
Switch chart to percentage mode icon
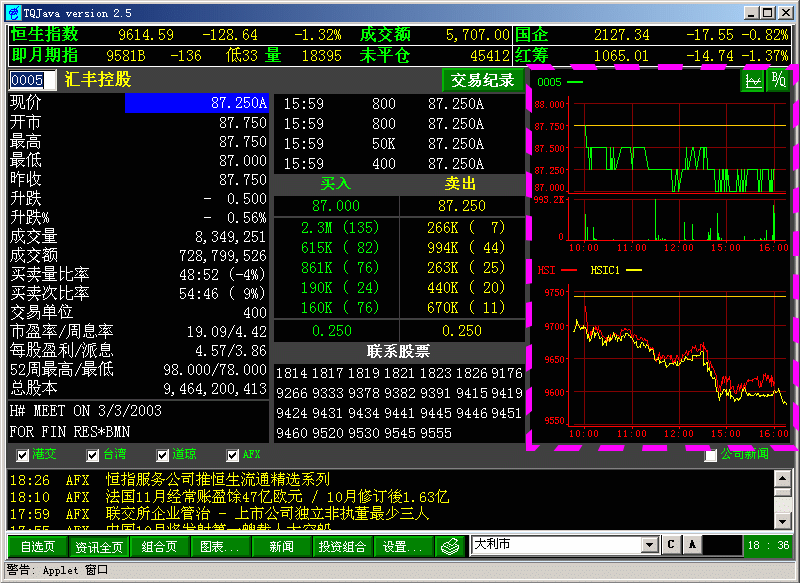coord(779,81)
